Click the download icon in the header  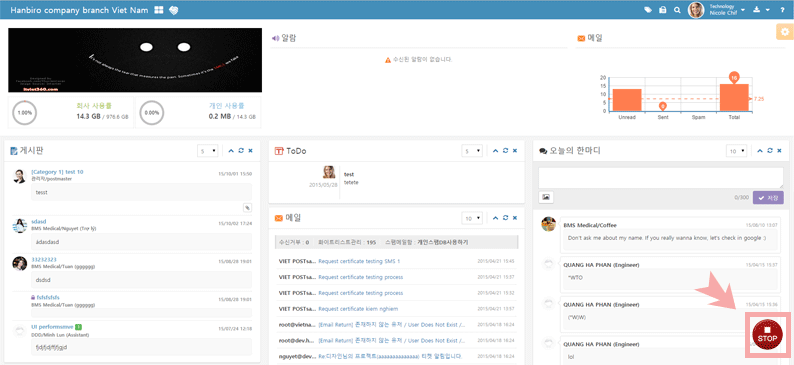[x=757, y=10]
